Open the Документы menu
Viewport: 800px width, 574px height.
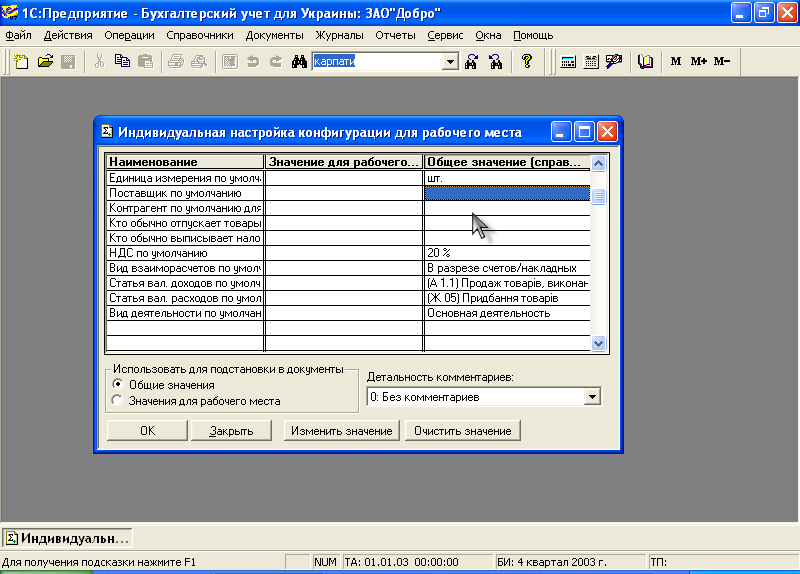click(x=274, y=35)
